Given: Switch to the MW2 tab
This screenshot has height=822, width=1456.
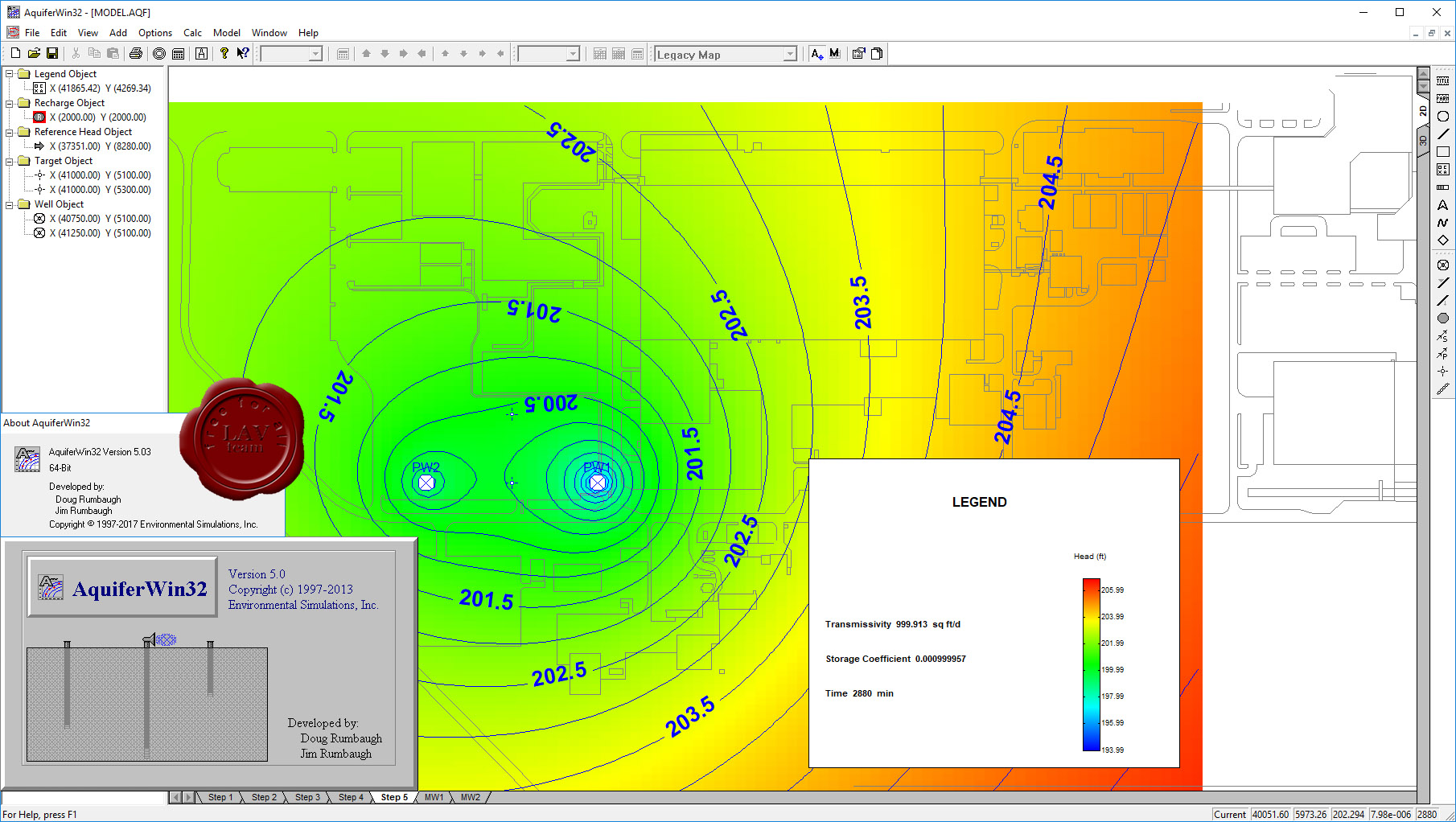Looking at the screenshot, I should pyautogui.click(x=471, y=797).
